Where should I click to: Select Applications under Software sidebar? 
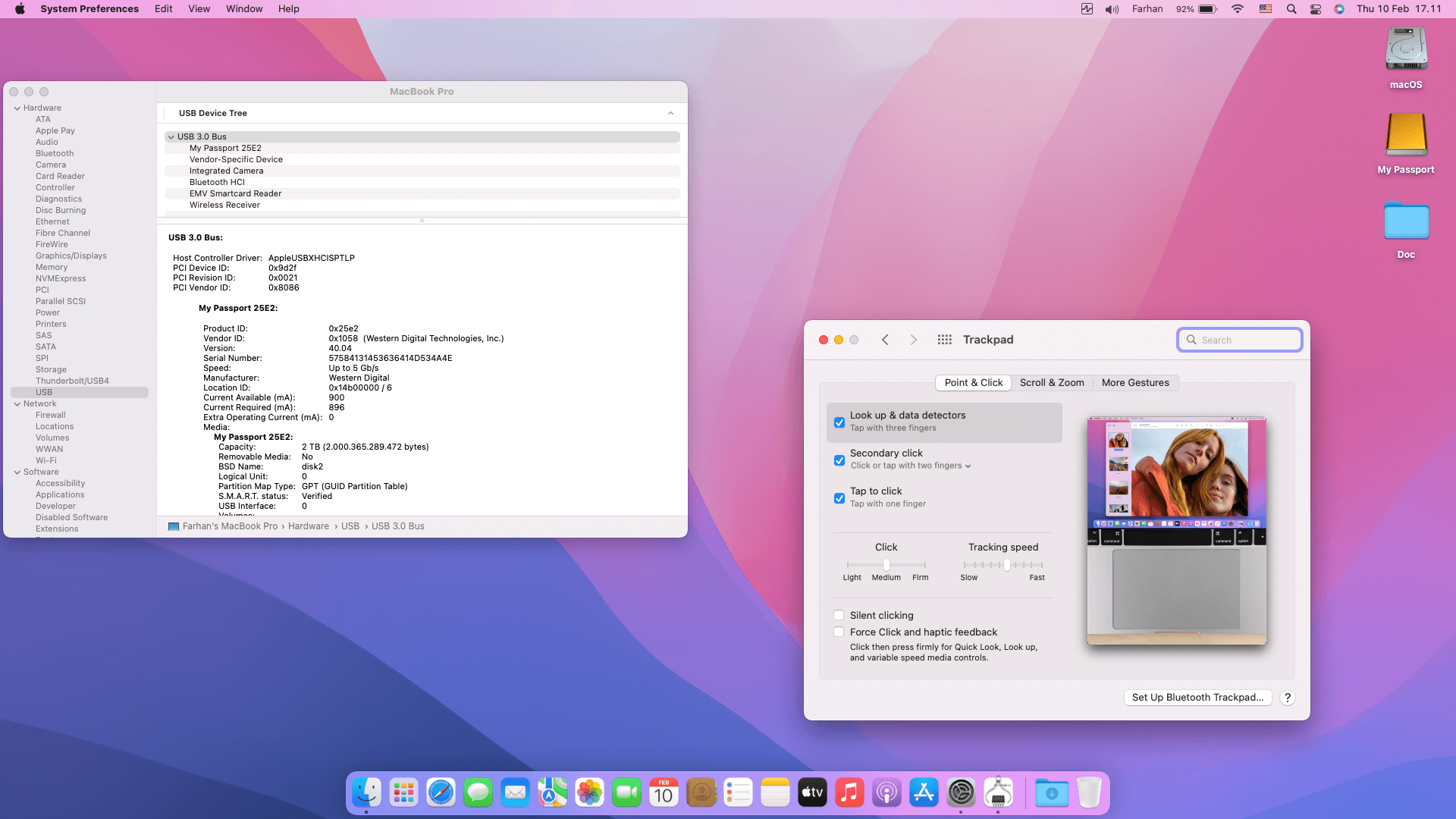tap(60, 494)
